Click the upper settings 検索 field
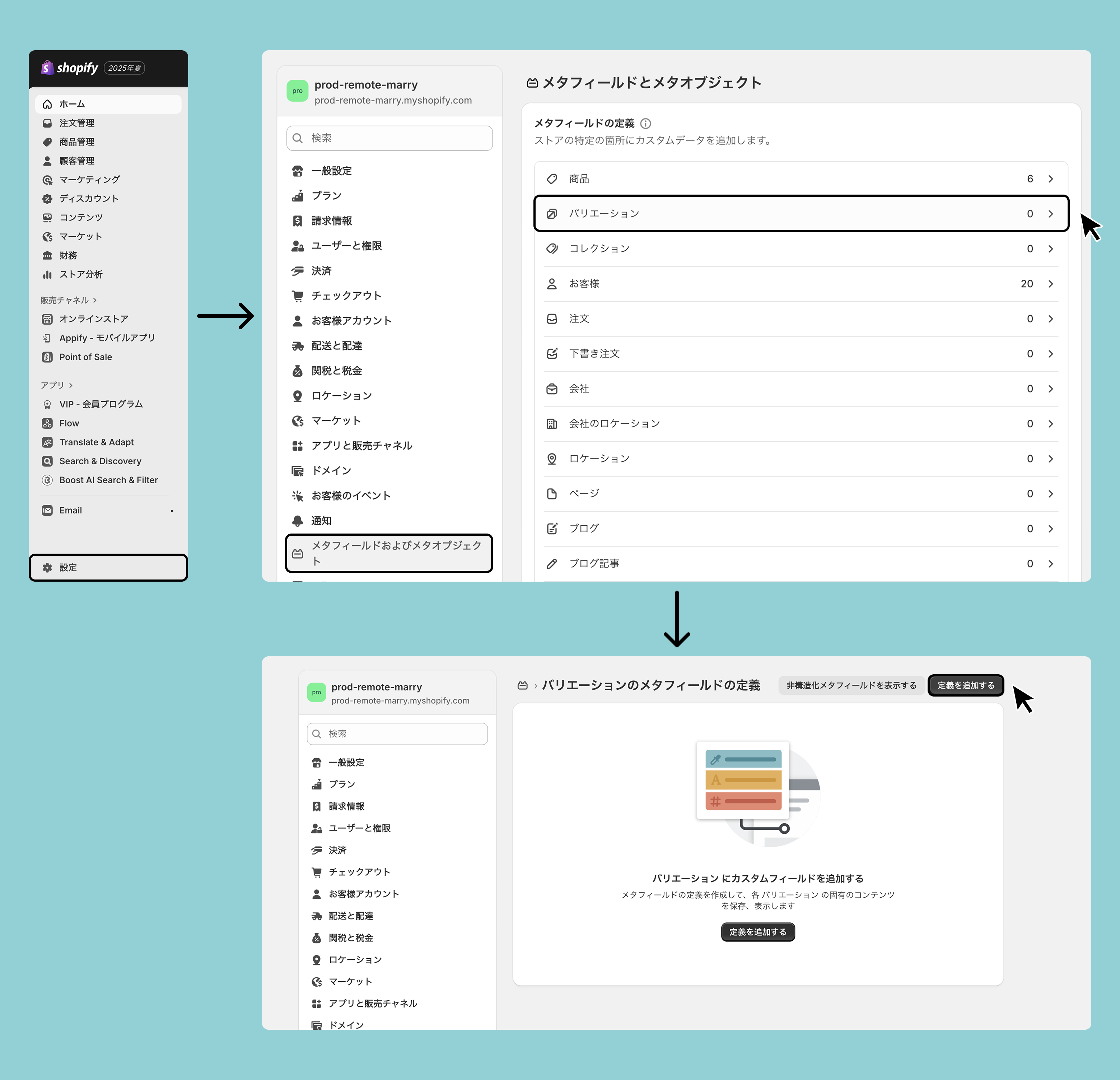 point(389,138)
